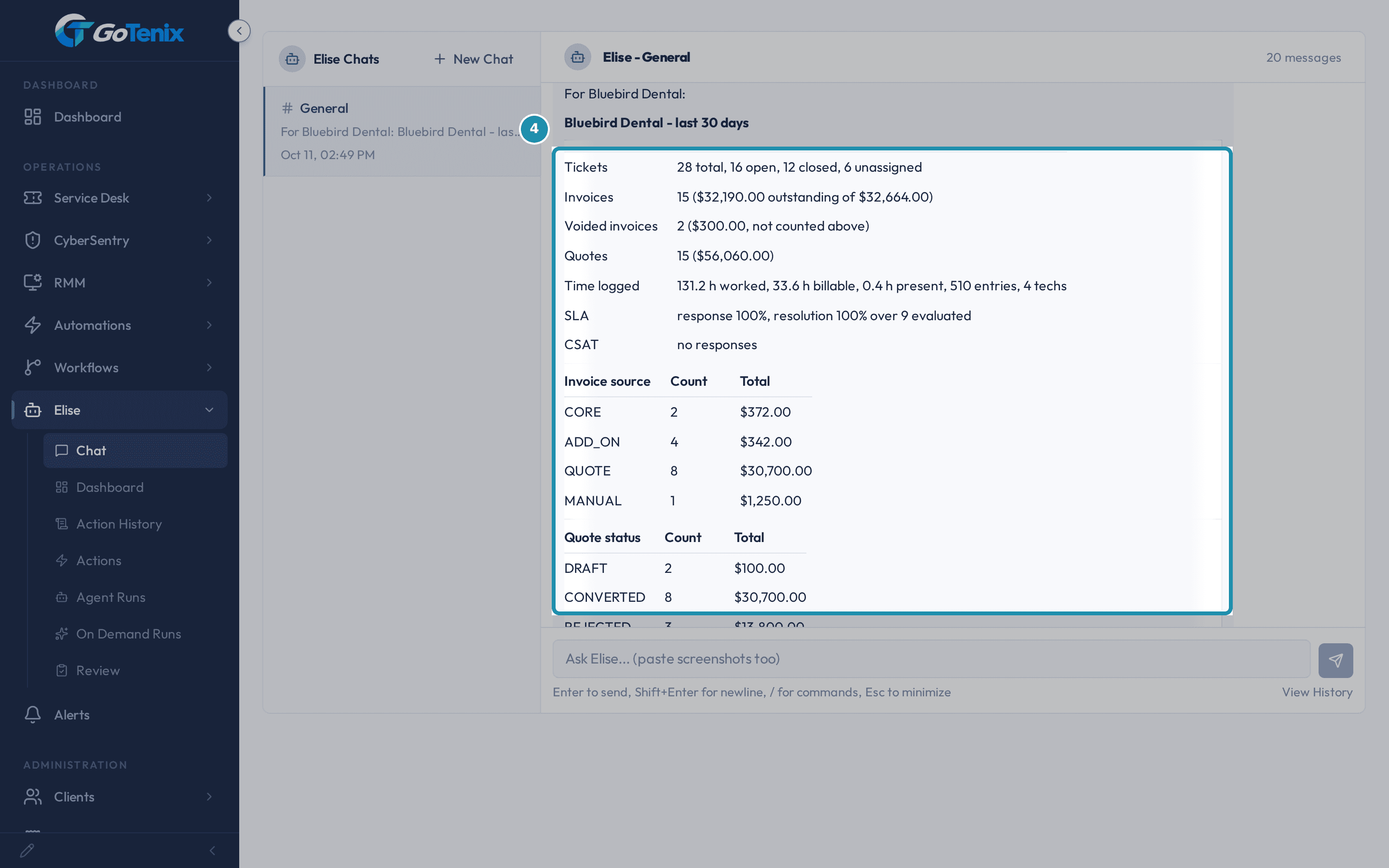The image size is (1389, 868).
Task: Open the Chat item under Elise
Action: click(136, 451)
